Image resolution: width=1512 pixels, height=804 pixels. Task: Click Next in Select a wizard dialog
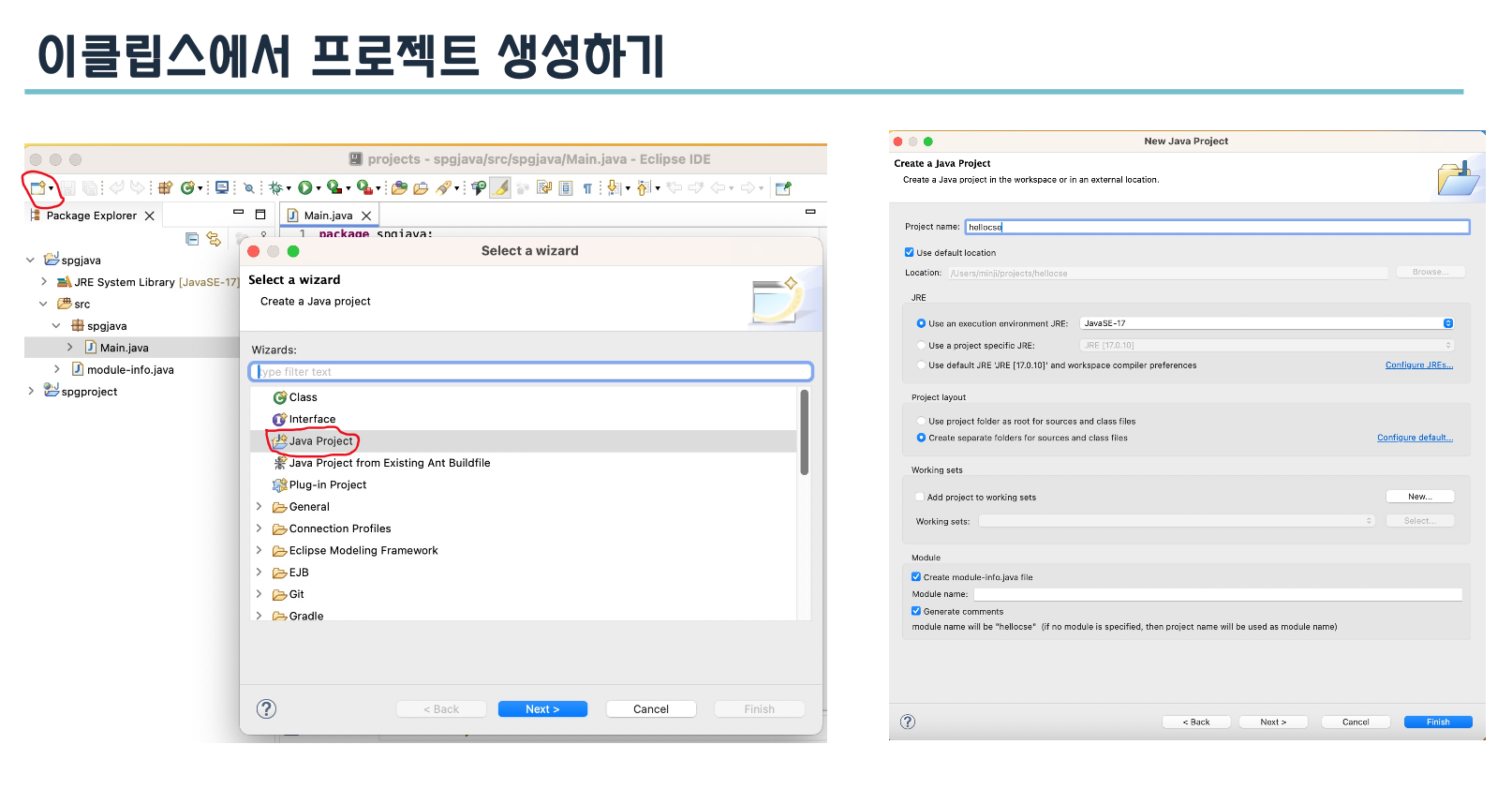point(542,709)
